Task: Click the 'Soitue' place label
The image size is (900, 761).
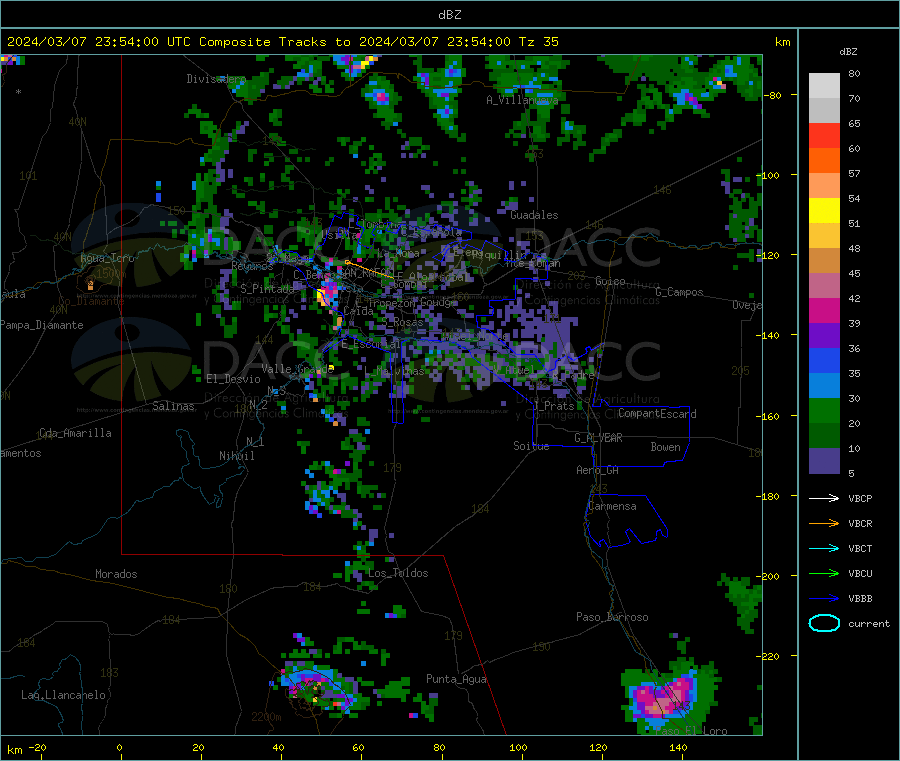Action: pyautogui.click(x=531, y=446)
